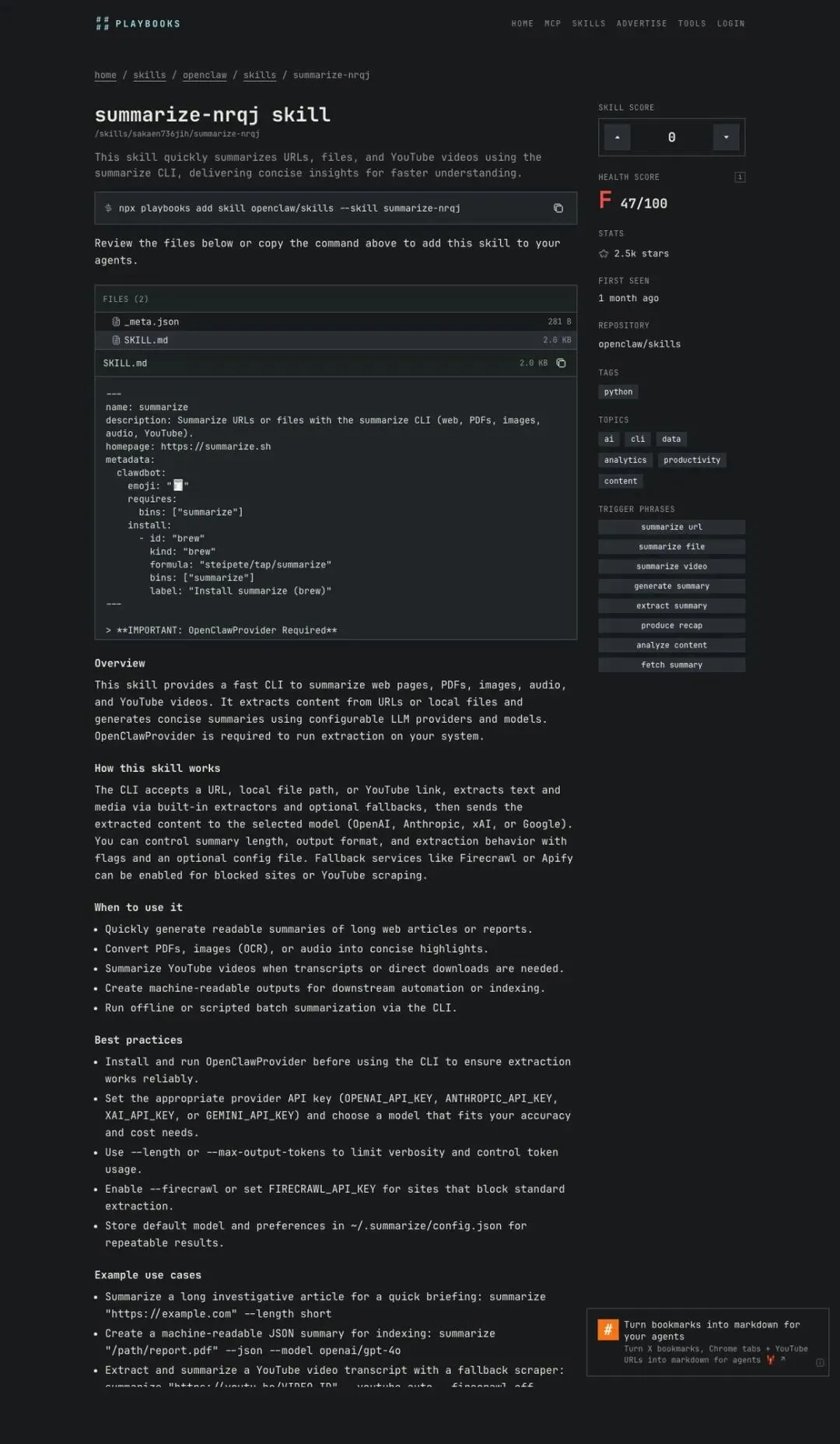Open the openclaw/skills repository link
840x1444 pixels.
tap(639, 344)
